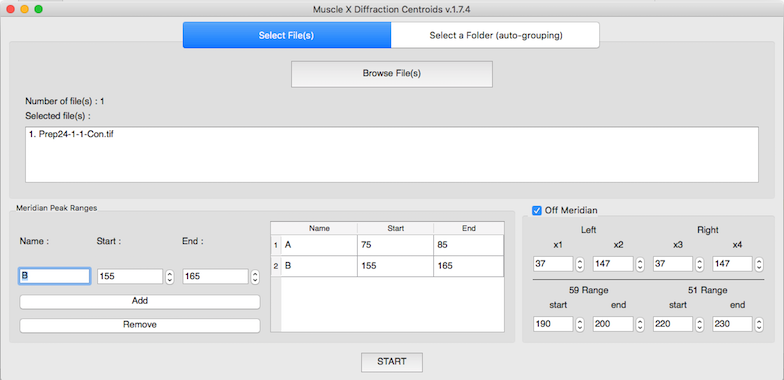Click the 59 Range start stepper
This screenshot has width=784, height=380.
click(580, 324)
